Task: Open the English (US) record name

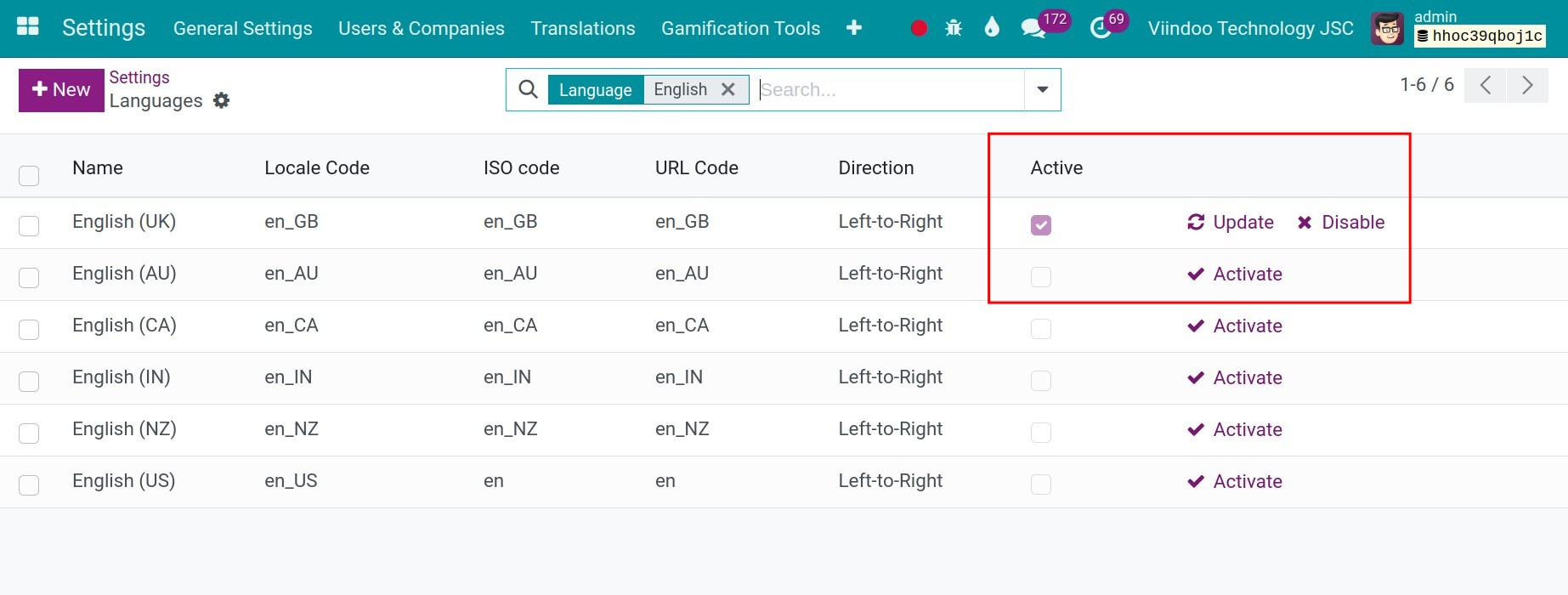Action: tap(124, 481)
